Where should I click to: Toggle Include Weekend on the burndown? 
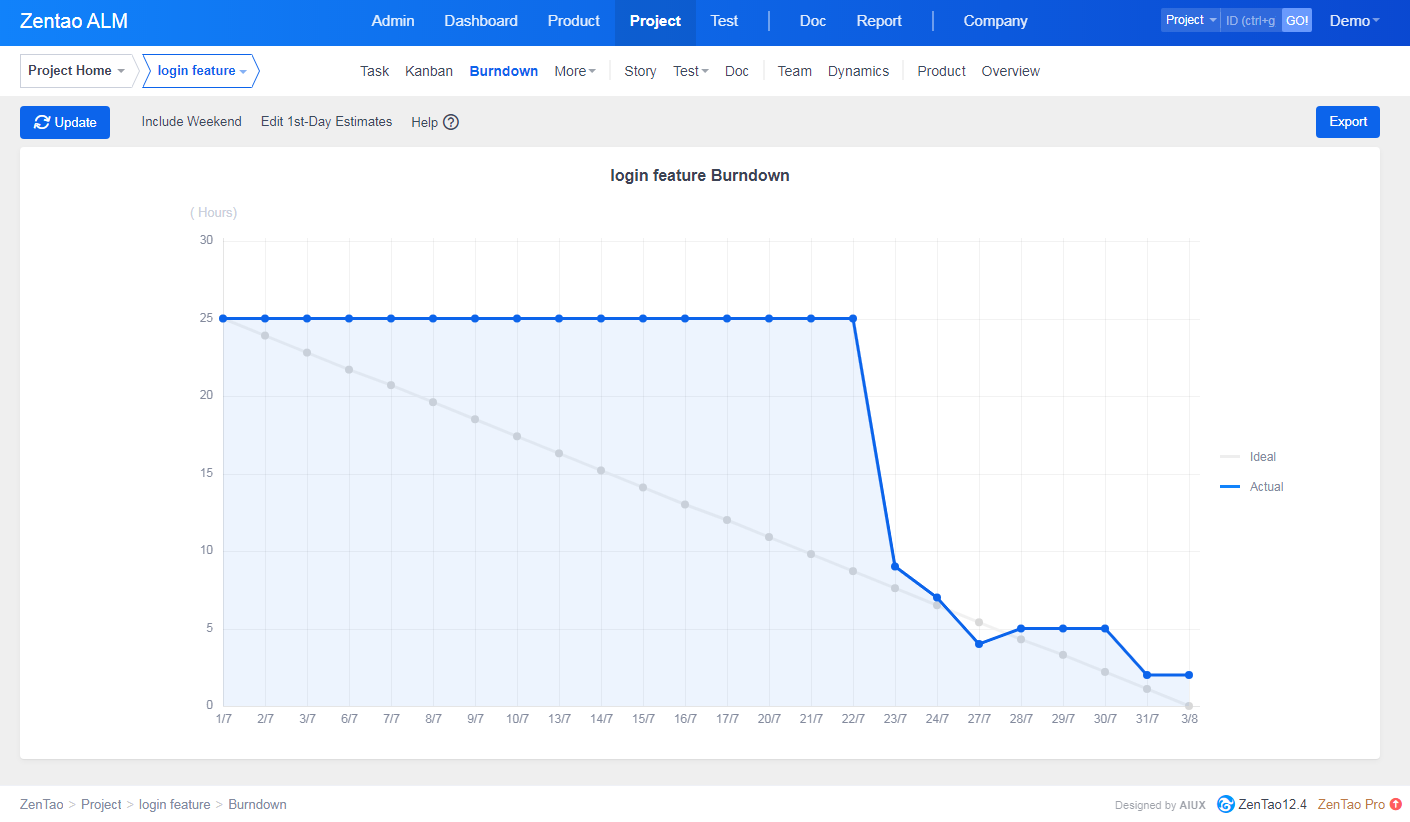pos(191,121)
